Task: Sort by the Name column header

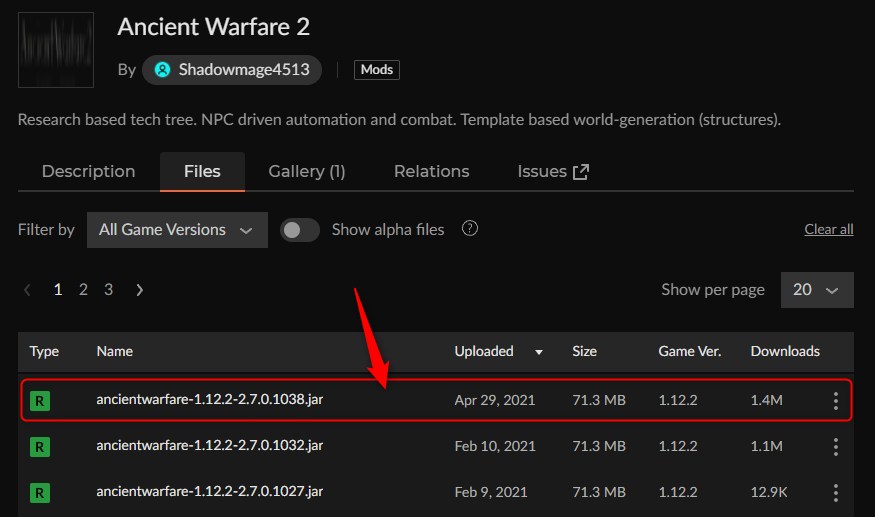Action: click(x=114, y=351)
